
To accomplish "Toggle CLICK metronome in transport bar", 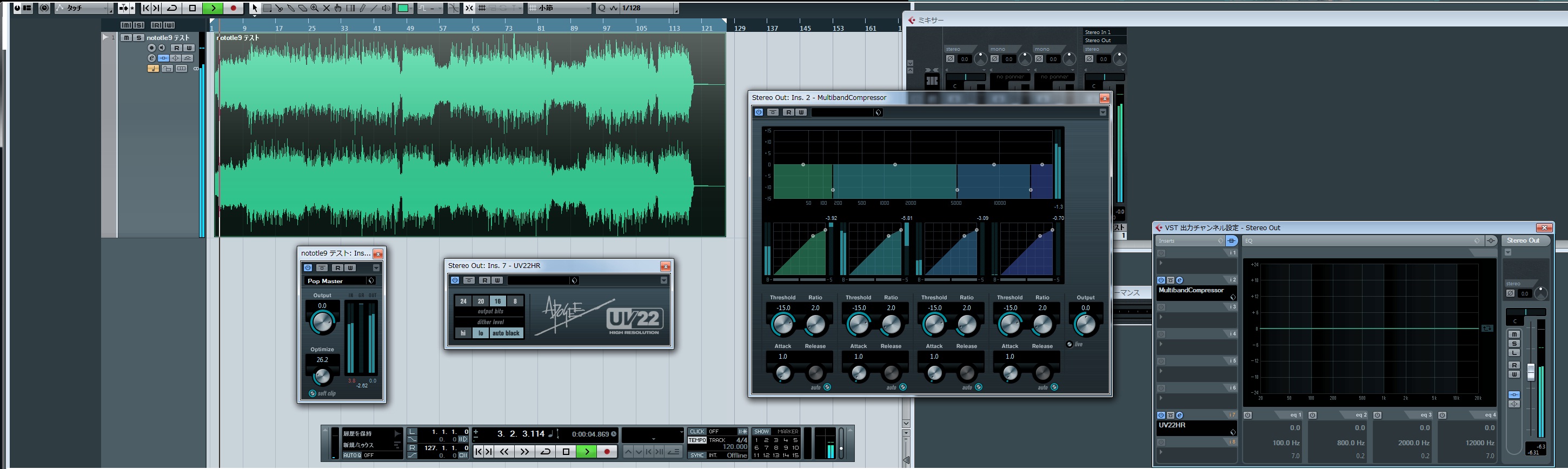I will click(697, 432).
